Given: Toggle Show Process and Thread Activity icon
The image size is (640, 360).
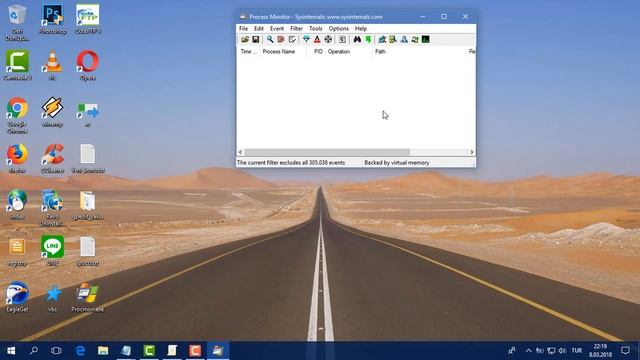Looking at the screenshot, I should [415, 40].
